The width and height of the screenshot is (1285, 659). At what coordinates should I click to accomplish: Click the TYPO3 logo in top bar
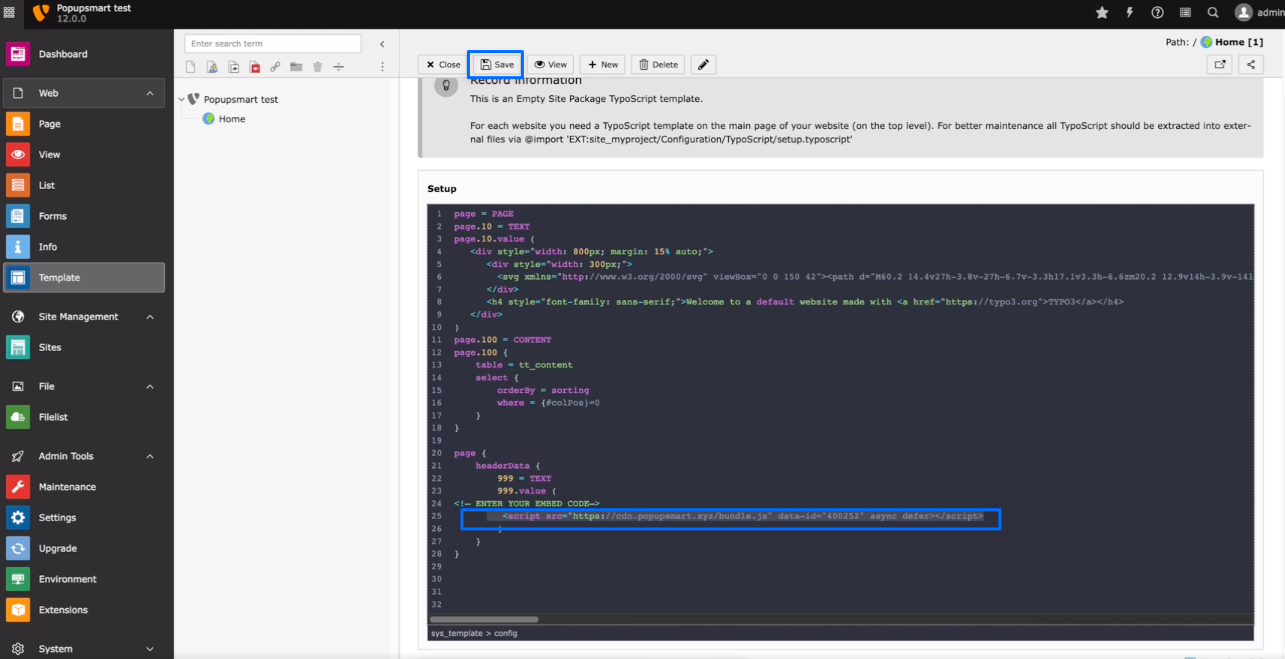[41, 13]
